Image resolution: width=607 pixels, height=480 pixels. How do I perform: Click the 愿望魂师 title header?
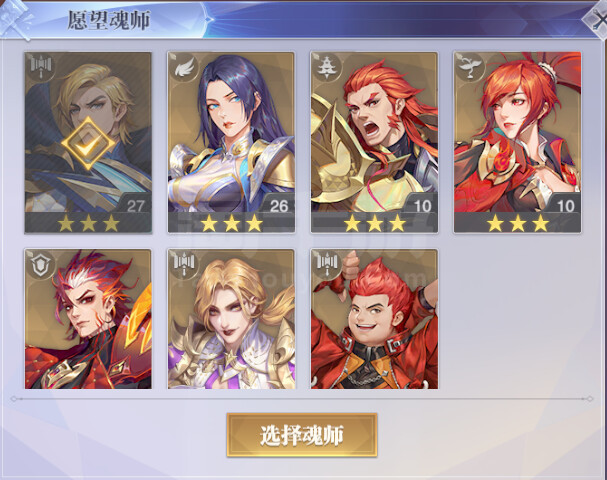[109, 20]
